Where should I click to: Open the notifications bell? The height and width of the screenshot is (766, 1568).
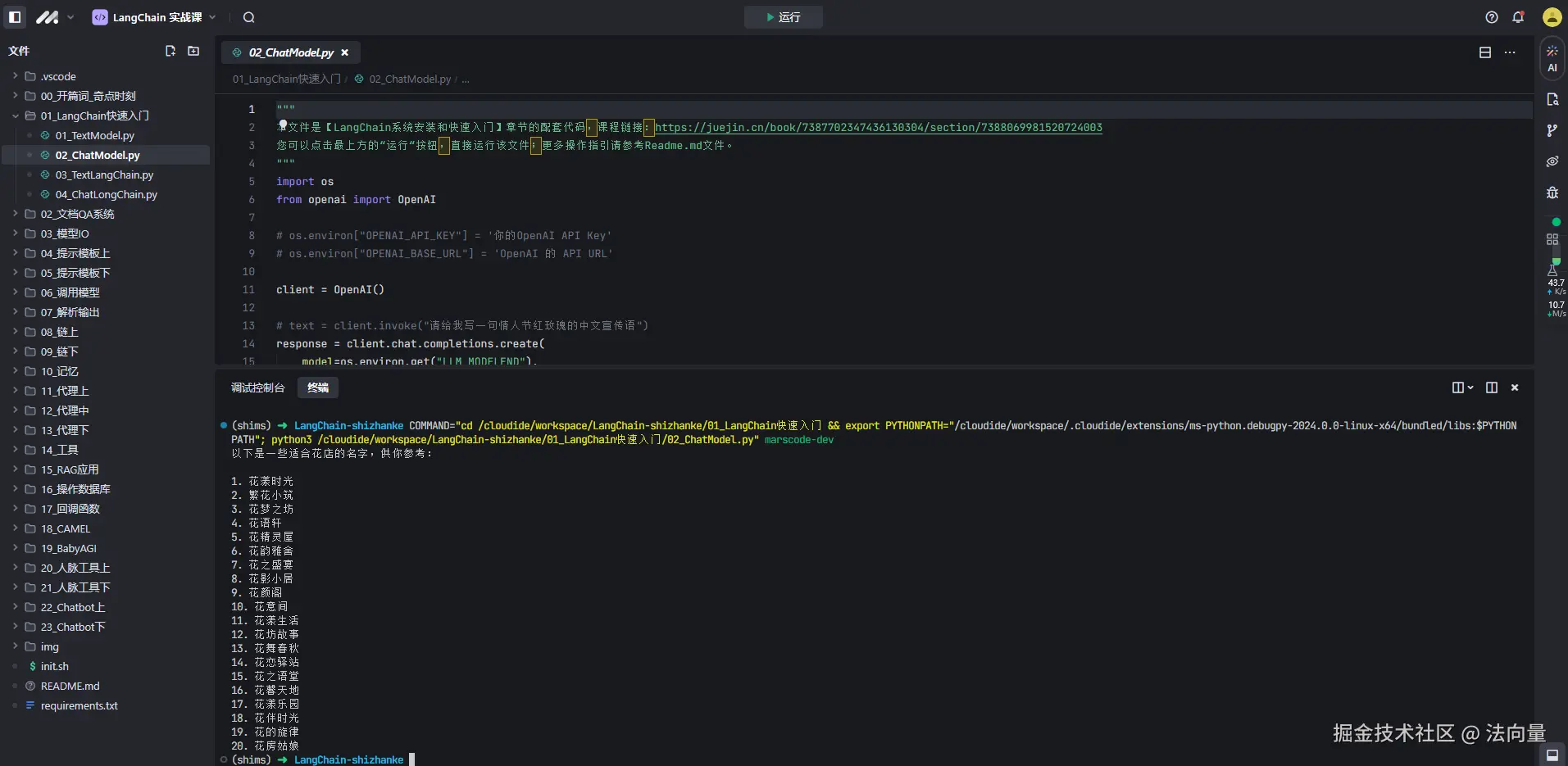[1518, 17]
